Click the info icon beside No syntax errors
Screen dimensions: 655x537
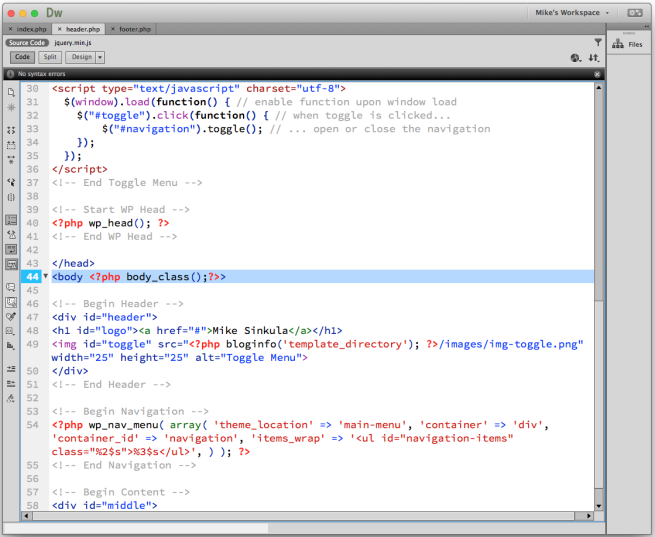click(10, 74)
